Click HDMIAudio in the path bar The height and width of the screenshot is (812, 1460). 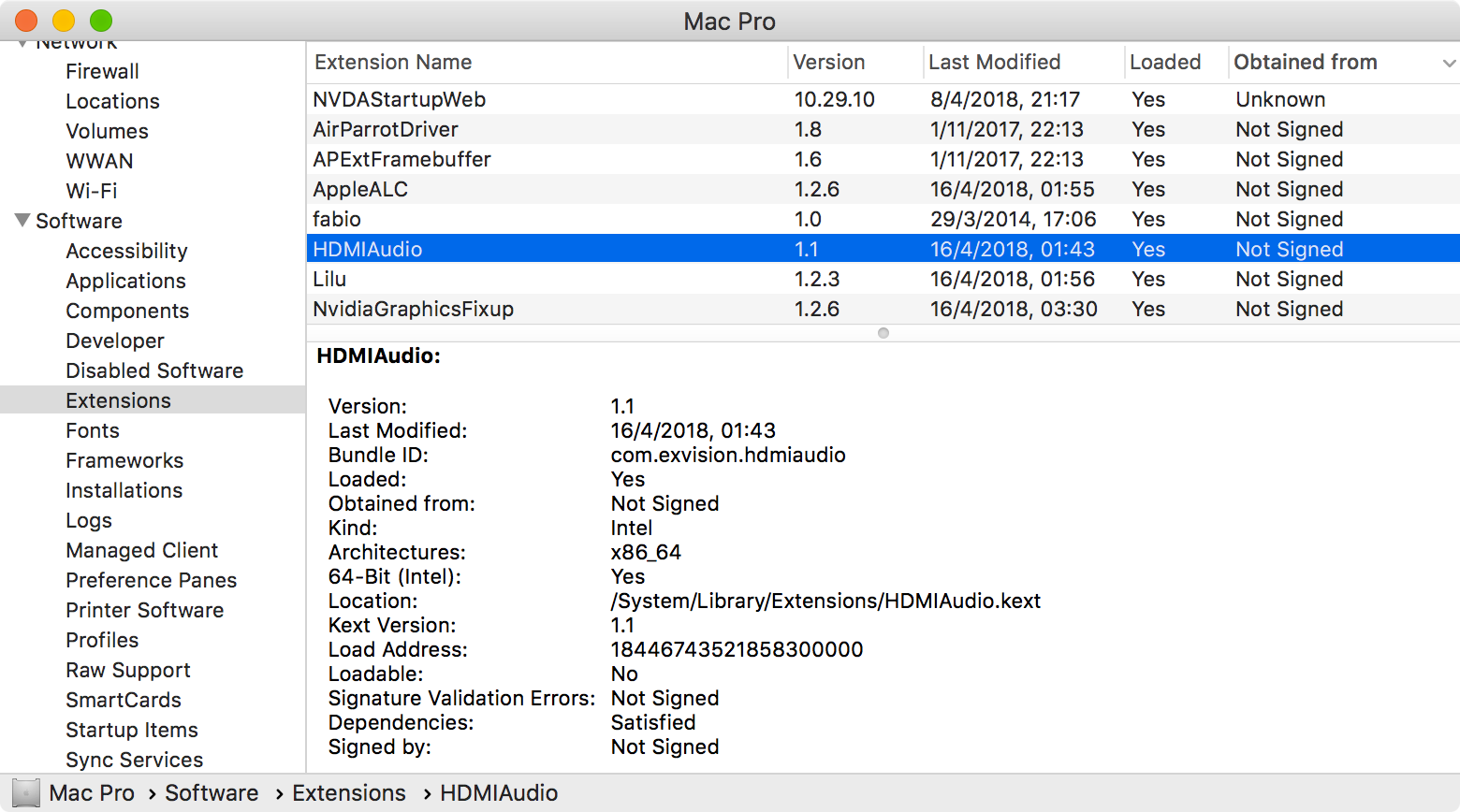coord(499,793)
